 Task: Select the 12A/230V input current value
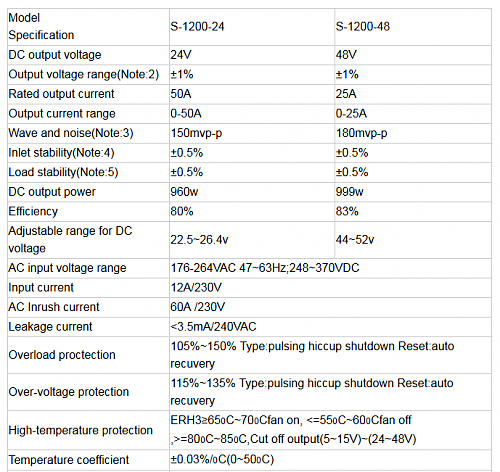coord(196,288)
